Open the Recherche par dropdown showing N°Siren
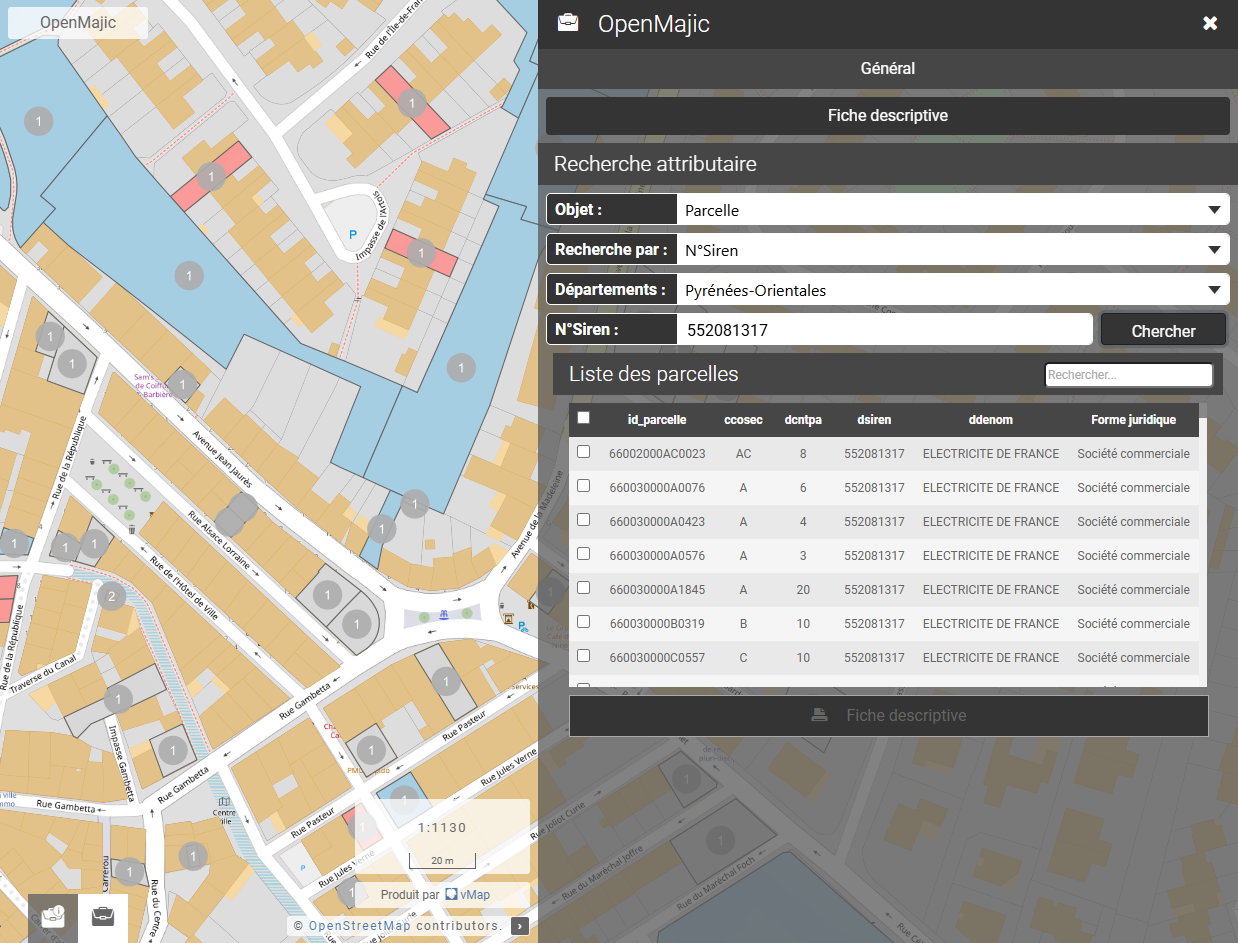The height and width of the screenshot is (943, 1238). [x=953, y=250]
